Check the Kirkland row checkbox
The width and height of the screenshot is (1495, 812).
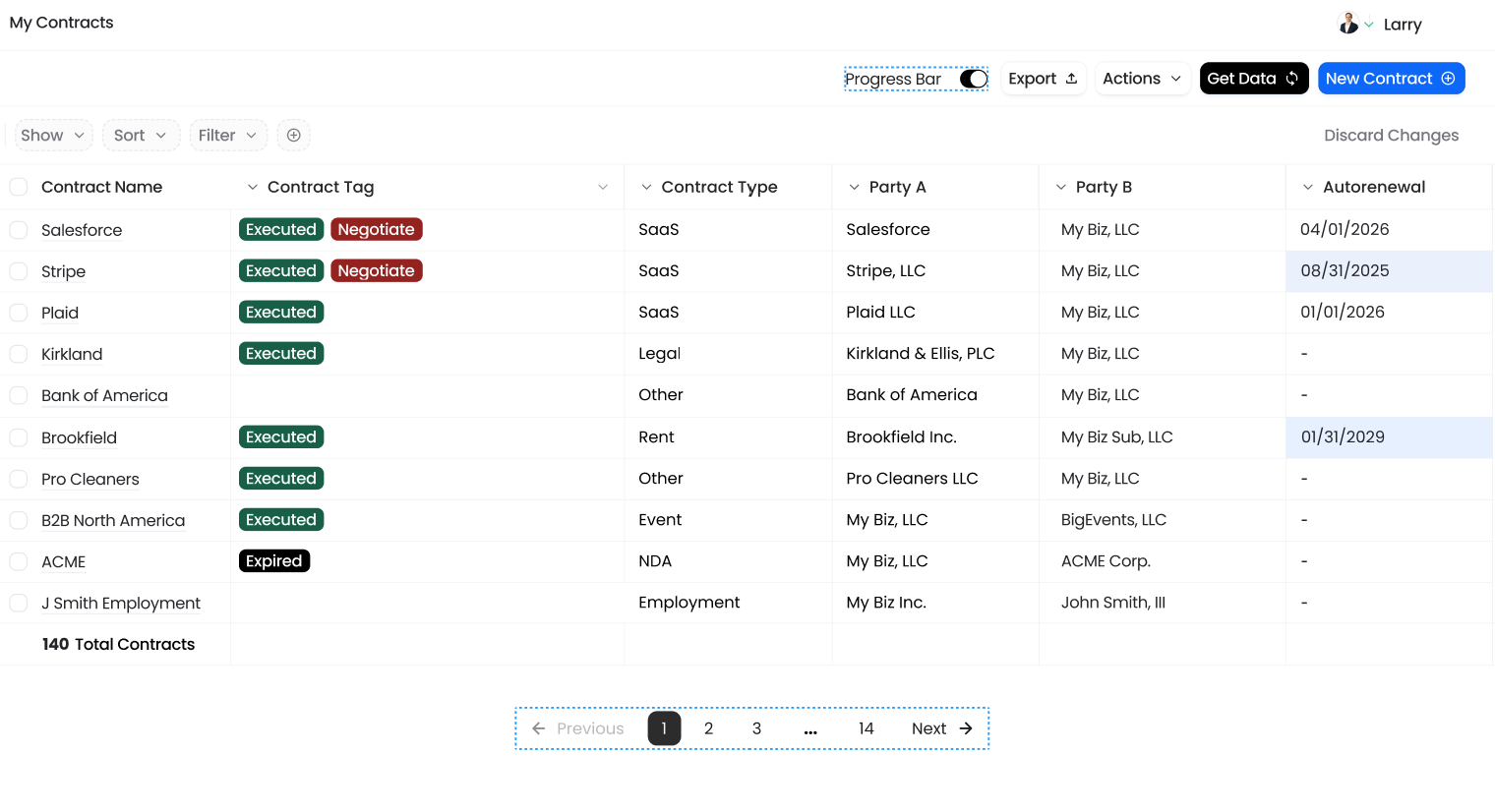tap(19, 354)
